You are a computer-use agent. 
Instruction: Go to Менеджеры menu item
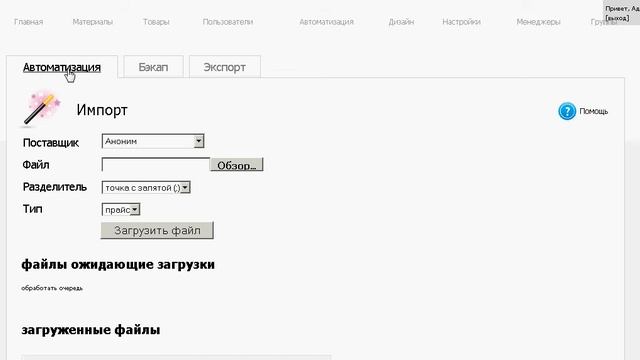click(x=538, y=22)
